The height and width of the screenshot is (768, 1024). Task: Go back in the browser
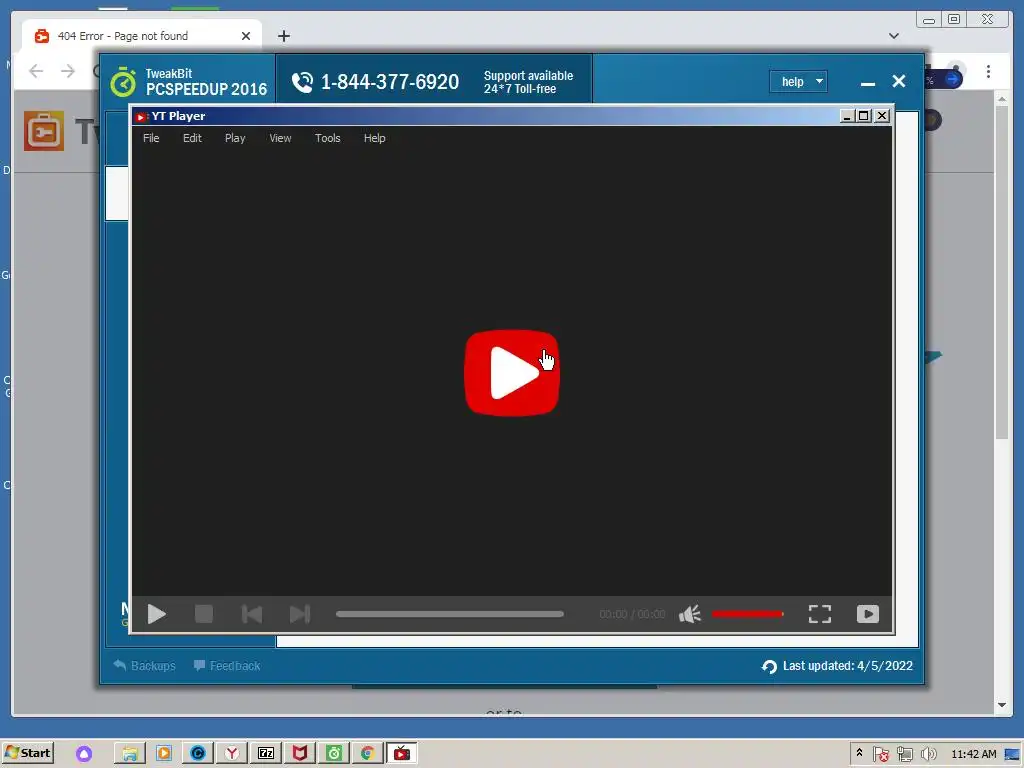tap(36, 71)
